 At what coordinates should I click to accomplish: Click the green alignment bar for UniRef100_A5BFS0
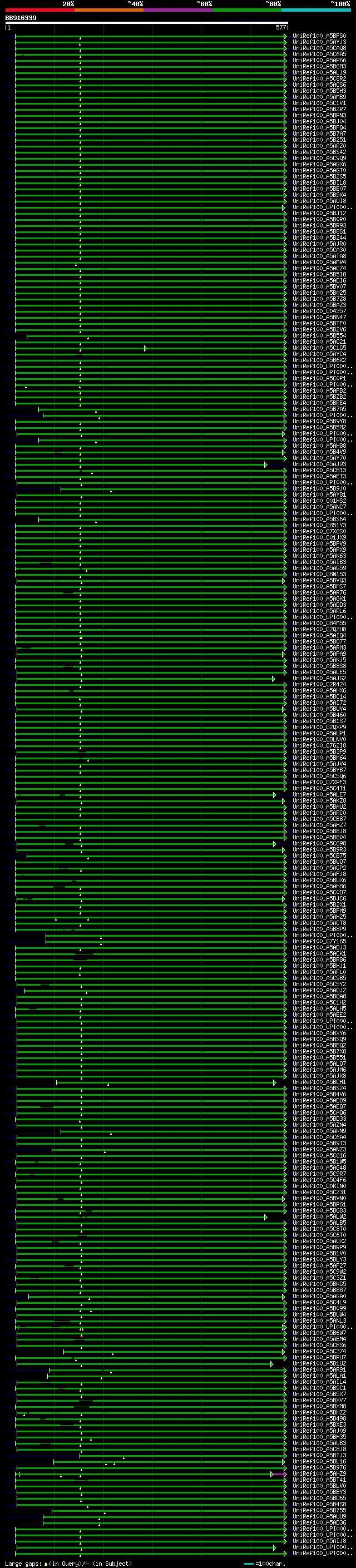150,36
